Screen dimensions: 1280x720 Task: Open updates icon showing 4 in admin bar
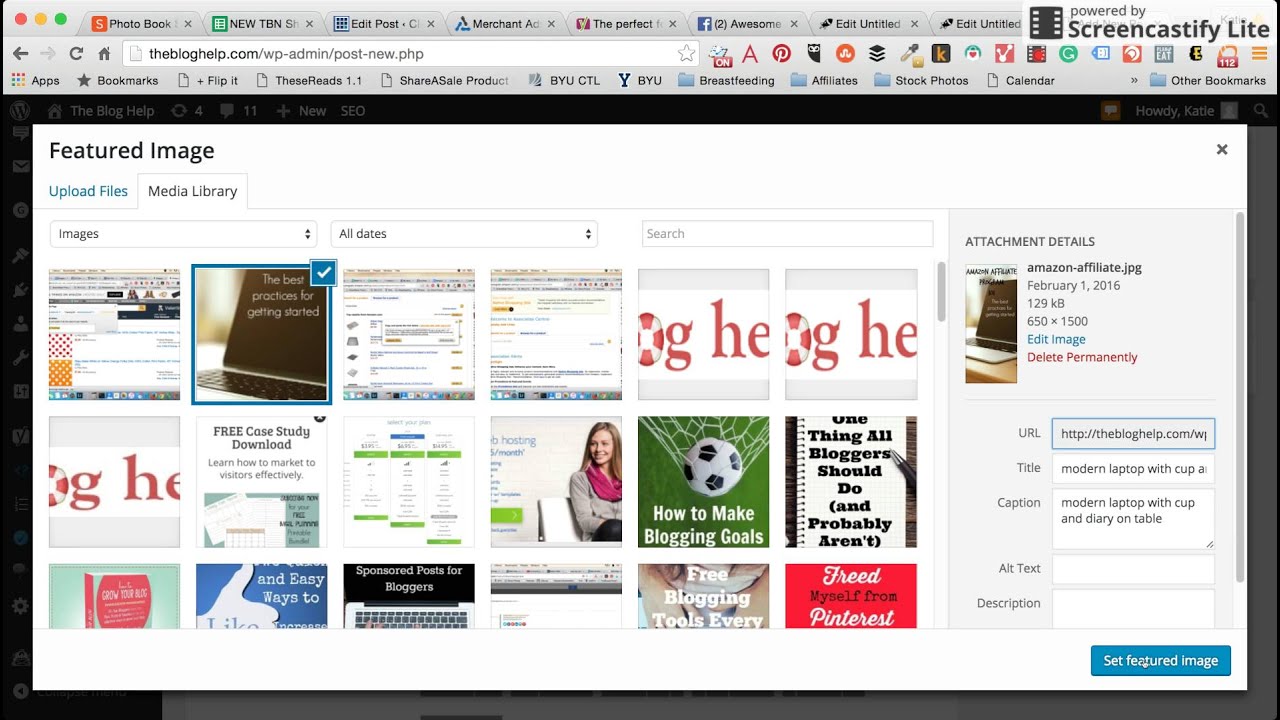click(x=187, y=111)
